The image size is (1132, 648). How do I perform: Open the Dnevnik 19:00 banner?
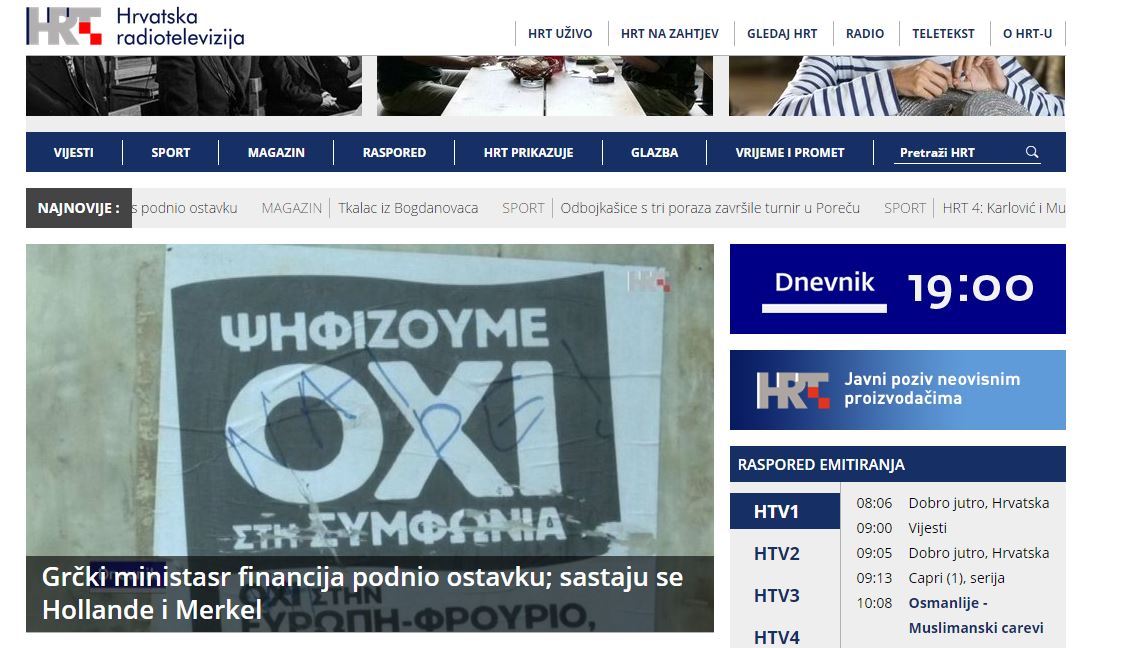pos(897,288)
